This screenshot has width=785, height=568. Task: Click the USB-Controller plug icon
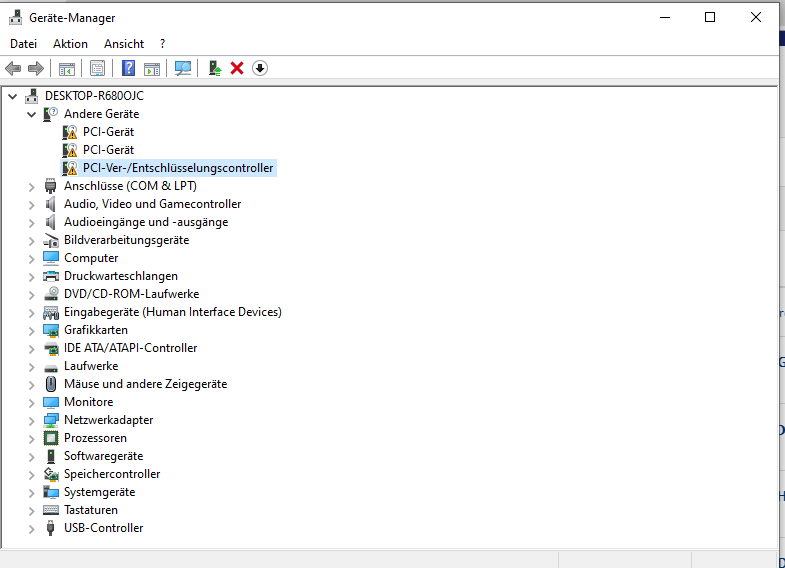point(50,528)
